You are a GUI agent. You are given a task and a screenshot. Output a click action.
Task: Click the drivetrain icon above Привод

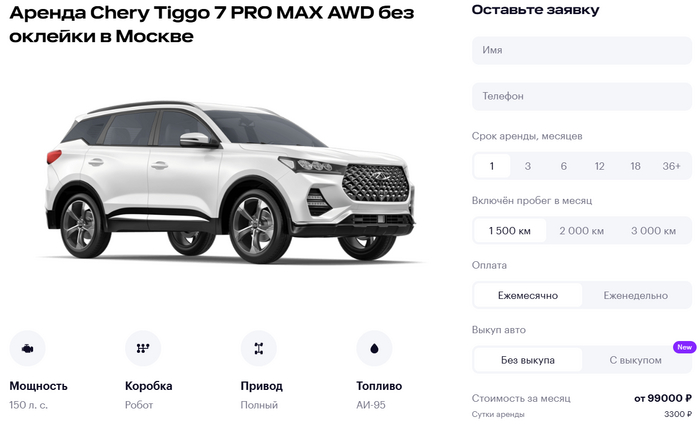coord(258,348)
